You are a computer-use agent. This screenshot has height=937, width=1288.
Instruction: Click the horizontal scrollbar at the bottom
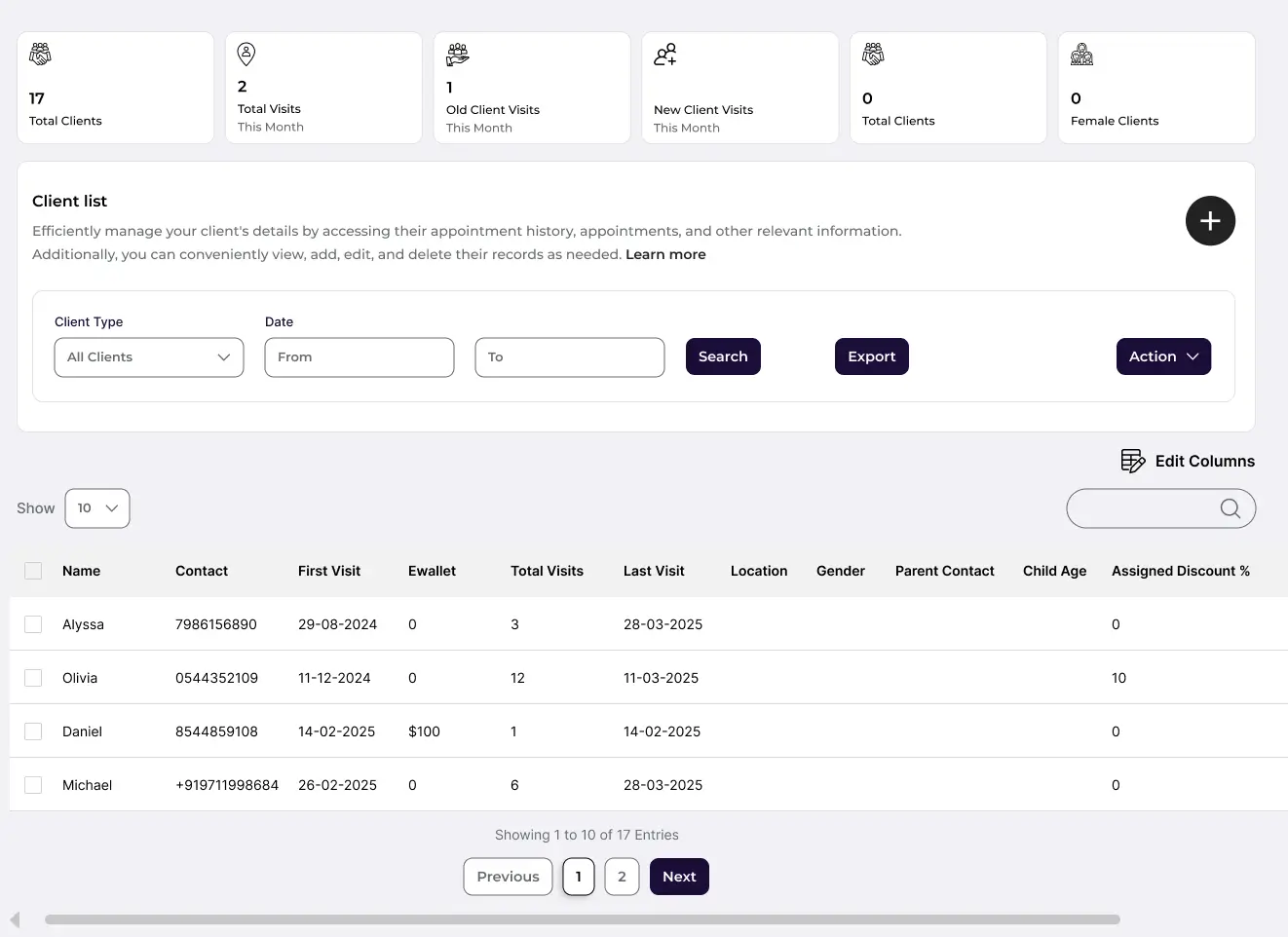click(582, 919)
